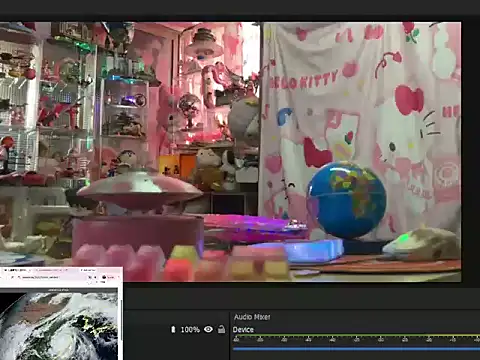
Task: Click the profile avatar icon in browser toolbar
Action: [x=104, y=277]
